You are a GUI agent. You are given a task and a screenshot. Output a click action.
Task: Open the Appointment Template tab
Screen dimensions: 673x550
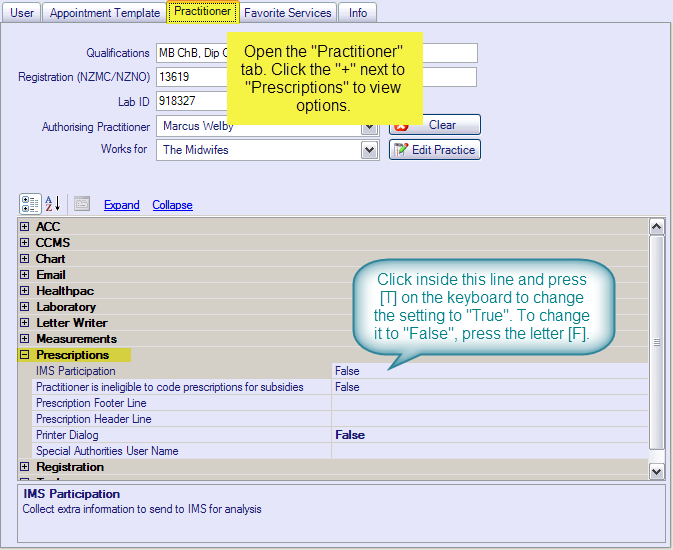(105, 13)
